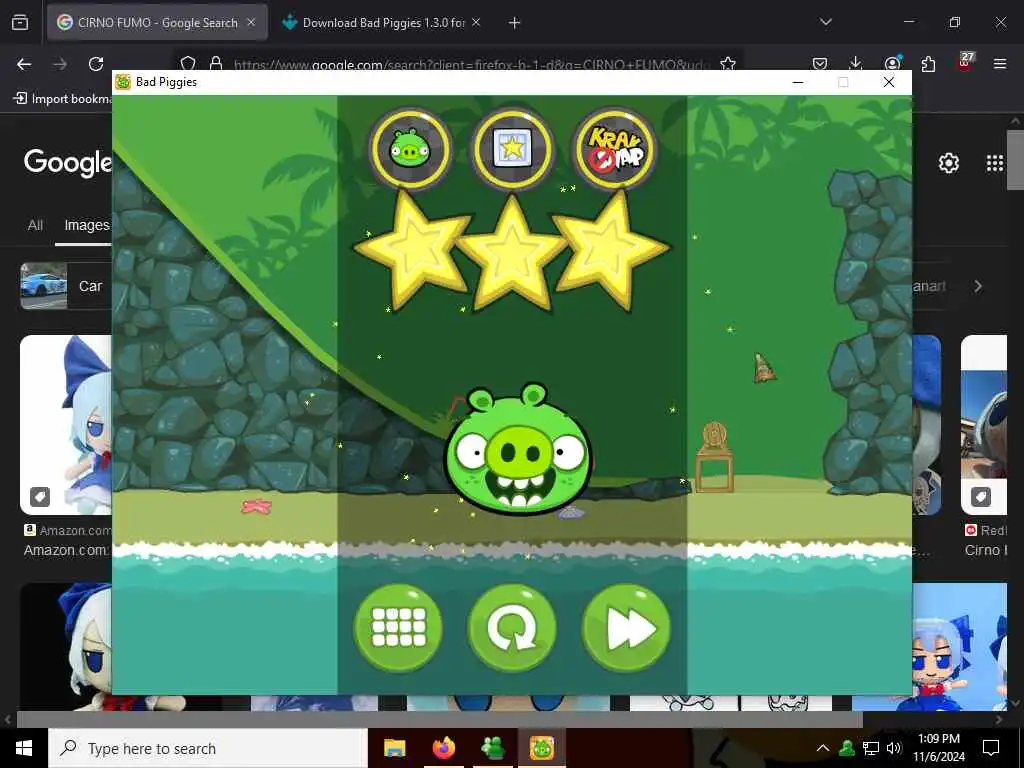Go to next level with fast-forward button
This screenshot has width=1024, height=768.
click(626, 628)
